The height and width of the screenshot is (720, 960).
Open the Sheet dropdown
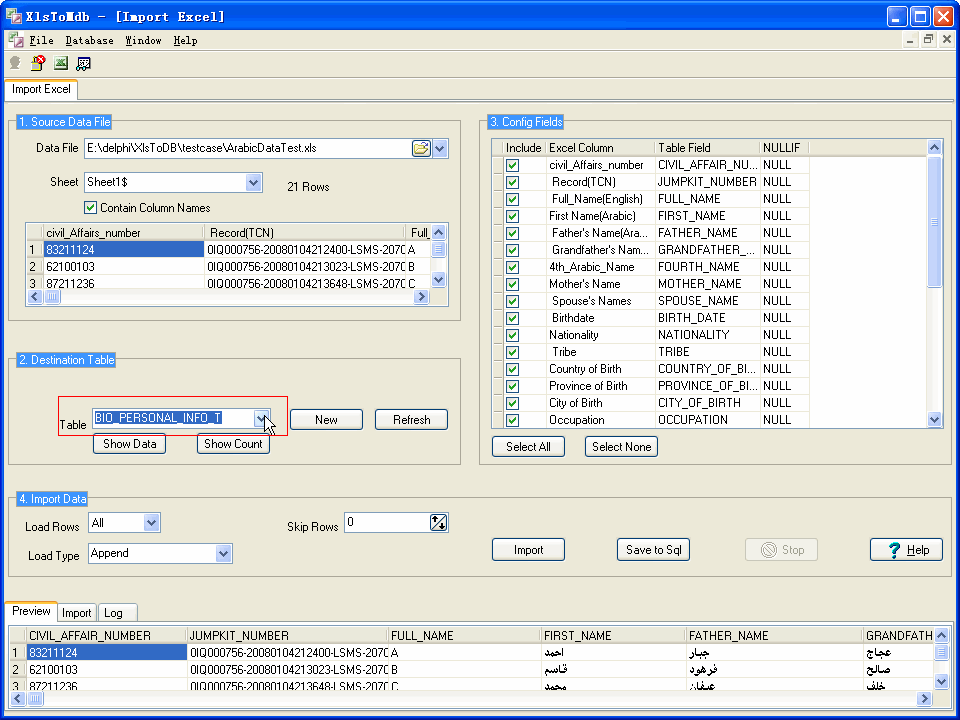coord(253,182)
